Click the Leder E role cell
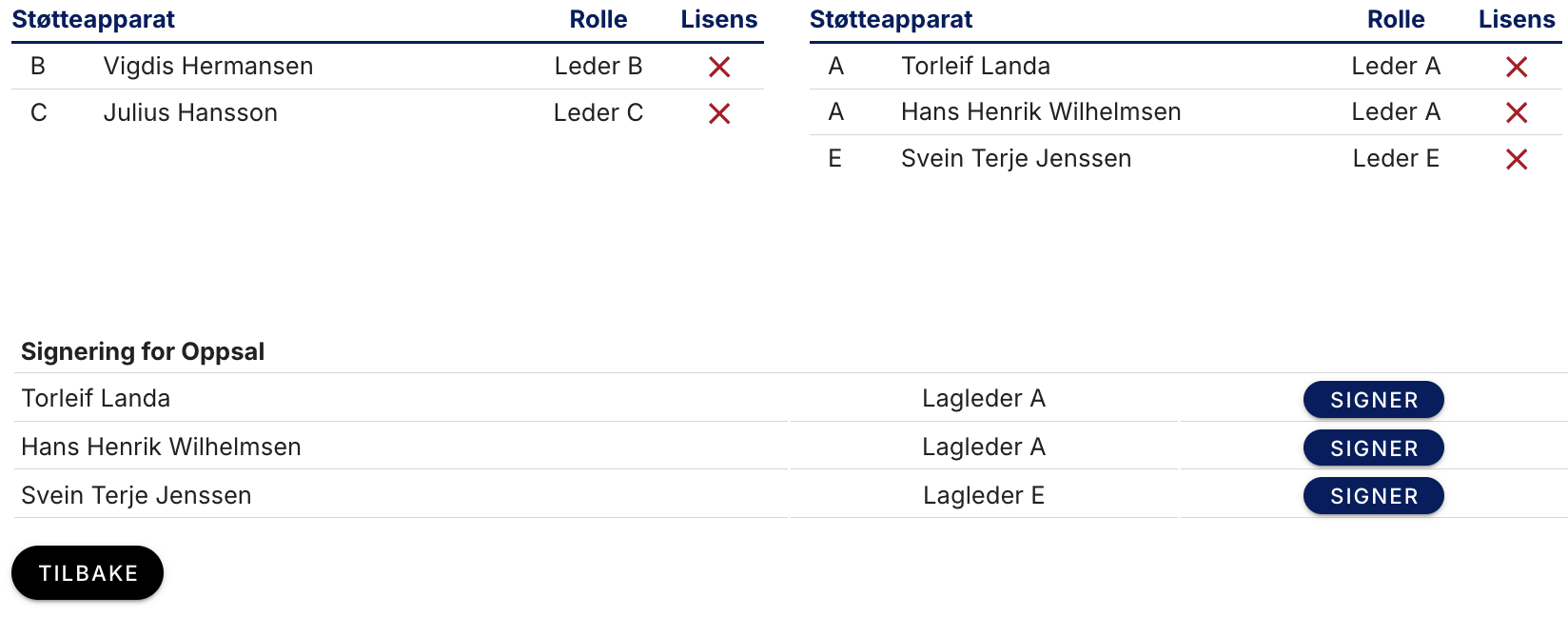 pyautogui.click(x=1396, y=158)
